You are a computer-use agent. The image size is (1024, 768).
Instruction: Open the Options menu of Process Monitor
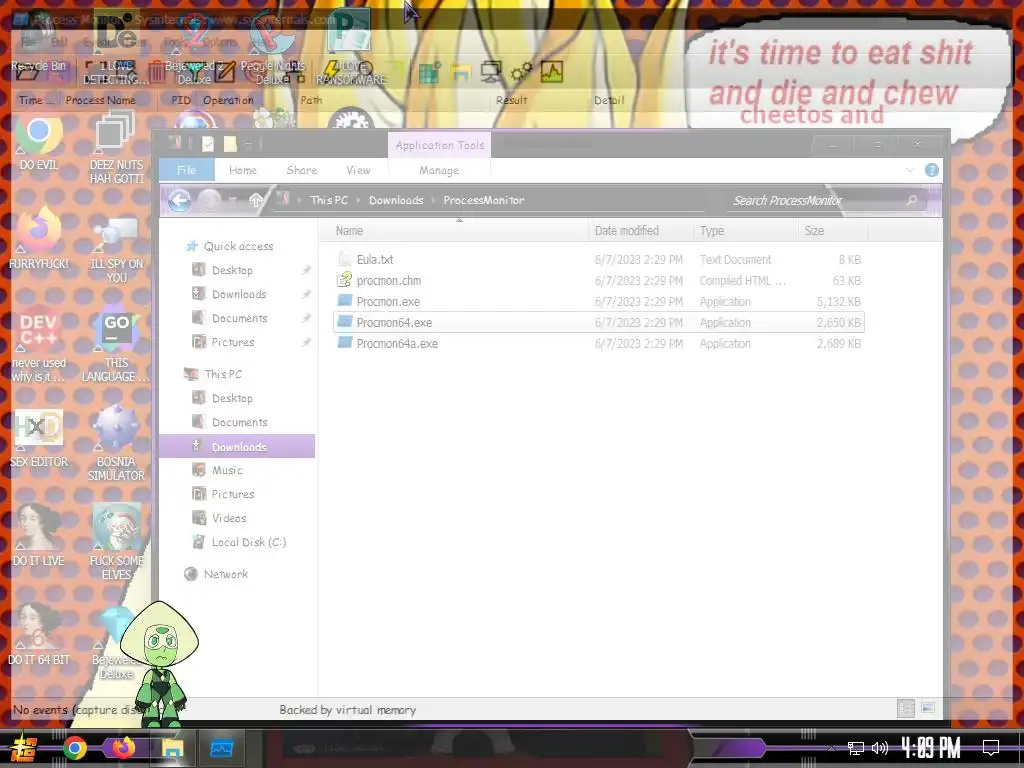click(220, 42)
